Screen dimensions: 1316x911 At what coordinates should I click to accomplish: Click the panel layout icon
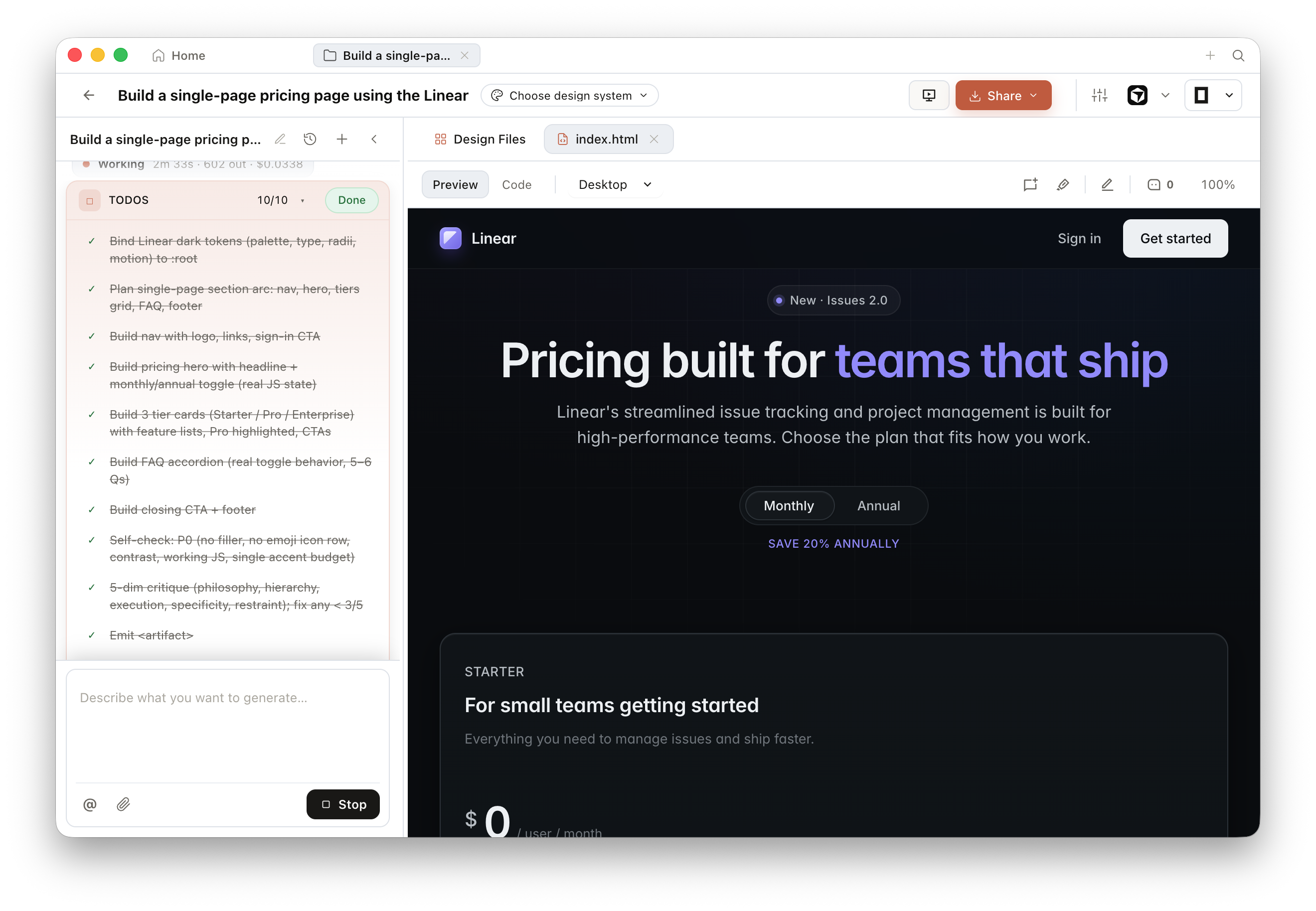pyautogui.click(x=1201, y=95)
